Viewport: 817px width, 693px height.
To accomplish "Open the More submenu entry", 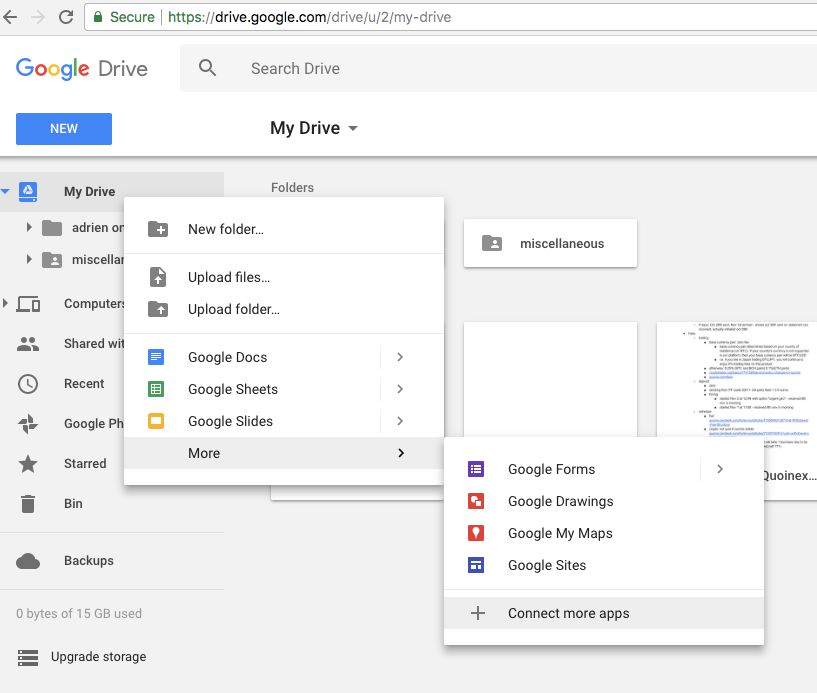I will [284, 453].
